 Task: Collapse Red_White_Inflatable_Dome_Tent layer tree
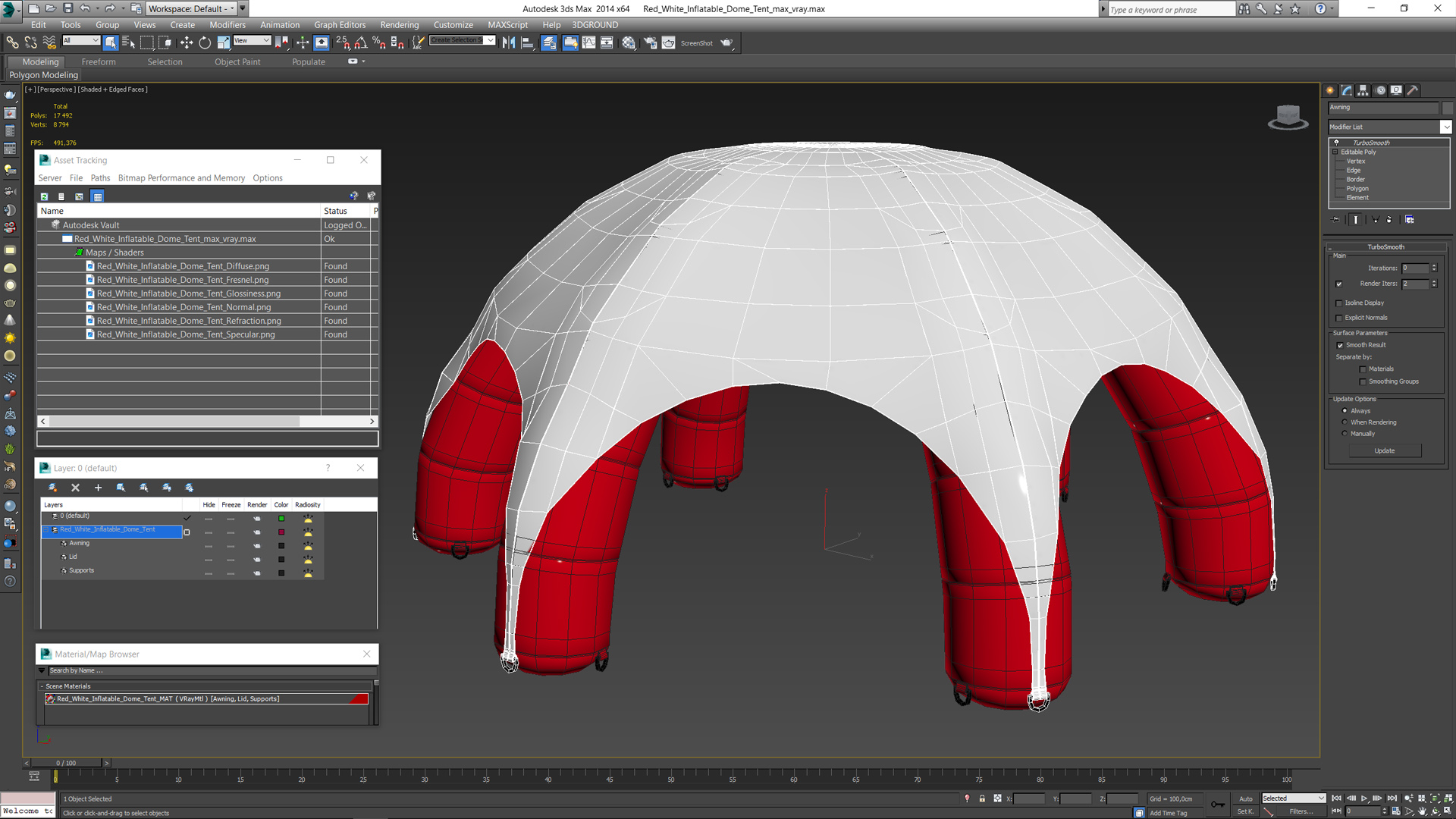click(46, 530)
